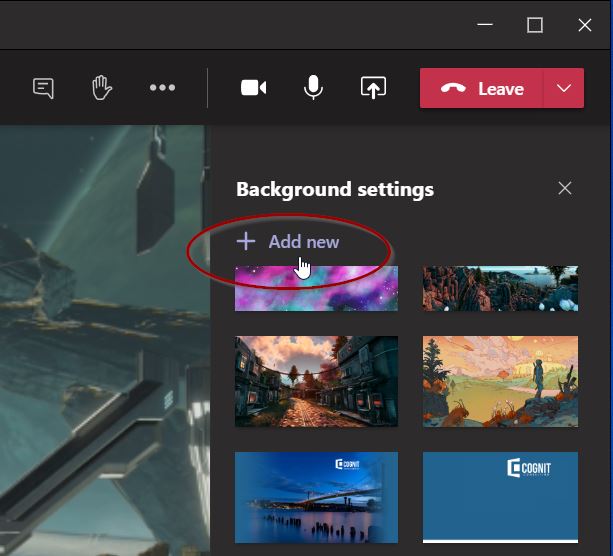Screen dimensions: 613x556
Task: Open the meeting chat panel
Action: pos(43,88)
